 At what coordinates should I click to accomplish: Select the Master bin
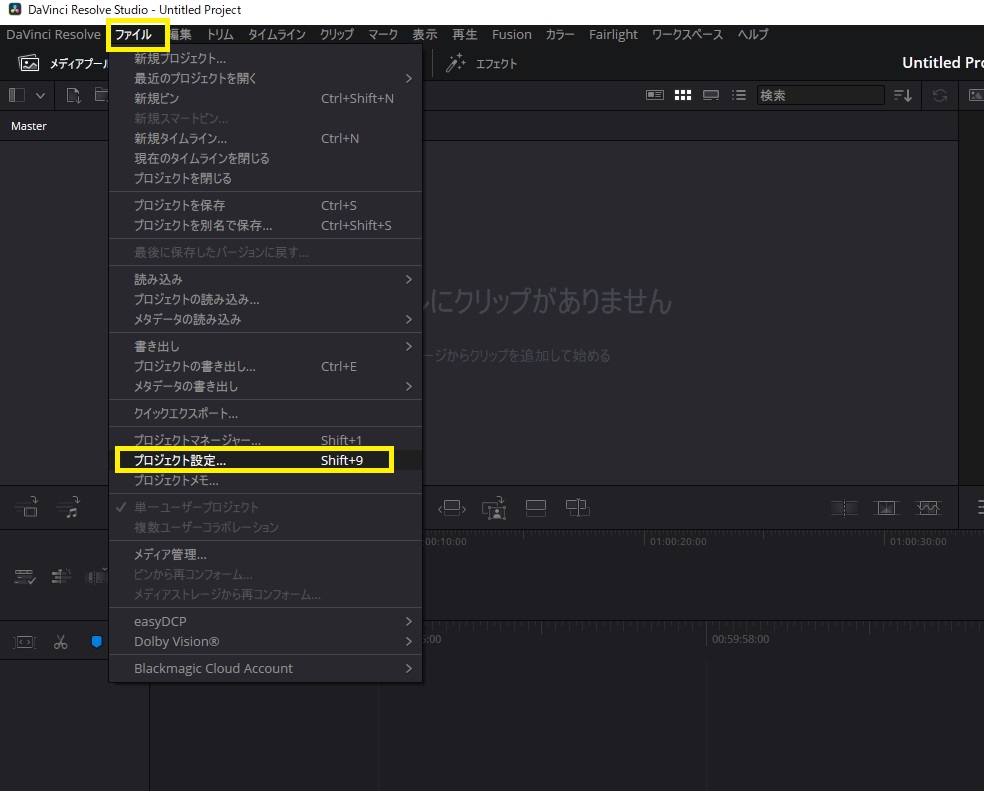[x=29, y=126]
